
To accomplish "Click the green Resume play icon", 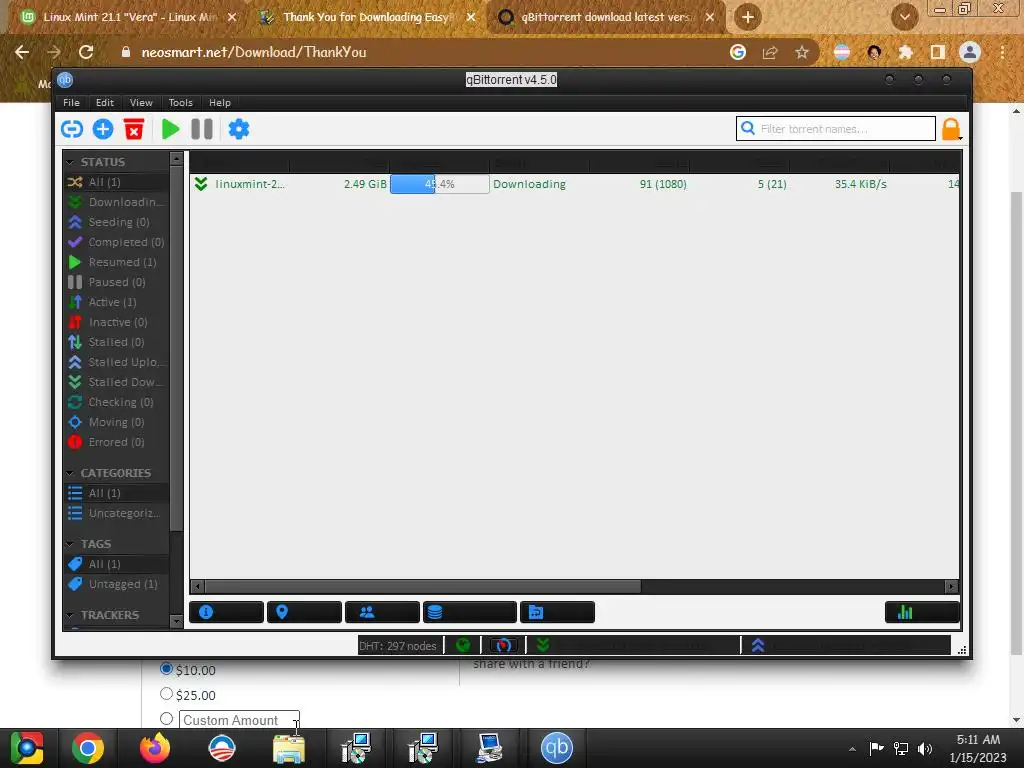I will 170,129.
